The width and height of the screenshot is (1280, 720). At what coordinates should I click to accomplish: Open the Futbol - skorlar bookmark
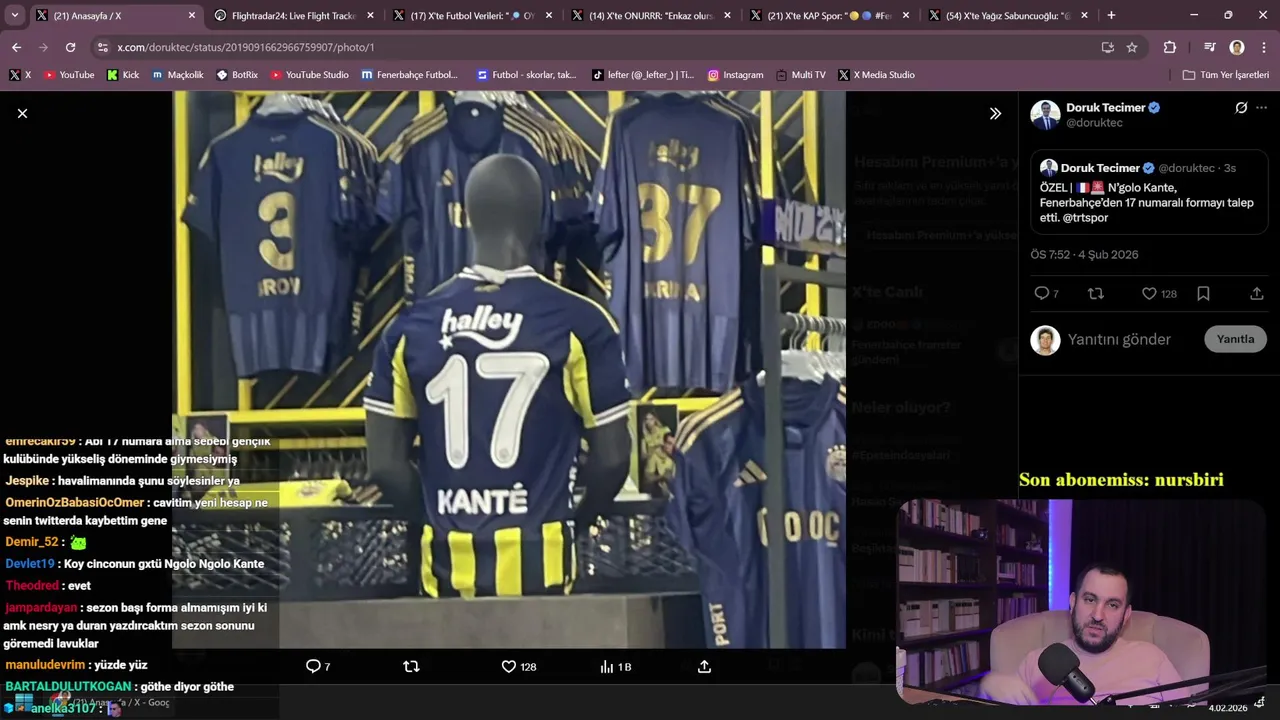(526, 75)
